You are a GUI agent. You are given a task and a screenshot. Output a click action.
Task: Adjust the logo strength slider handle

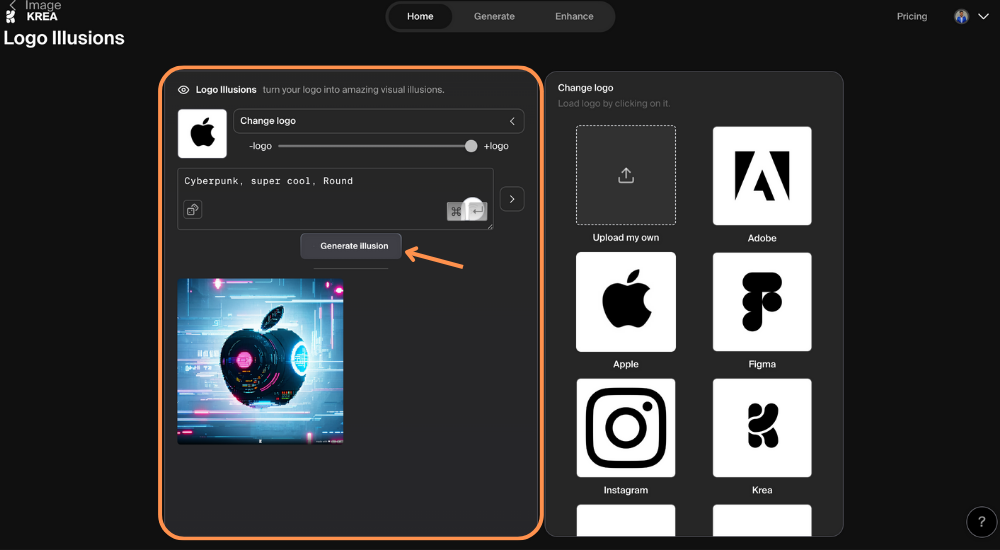(x=471, y=146)
